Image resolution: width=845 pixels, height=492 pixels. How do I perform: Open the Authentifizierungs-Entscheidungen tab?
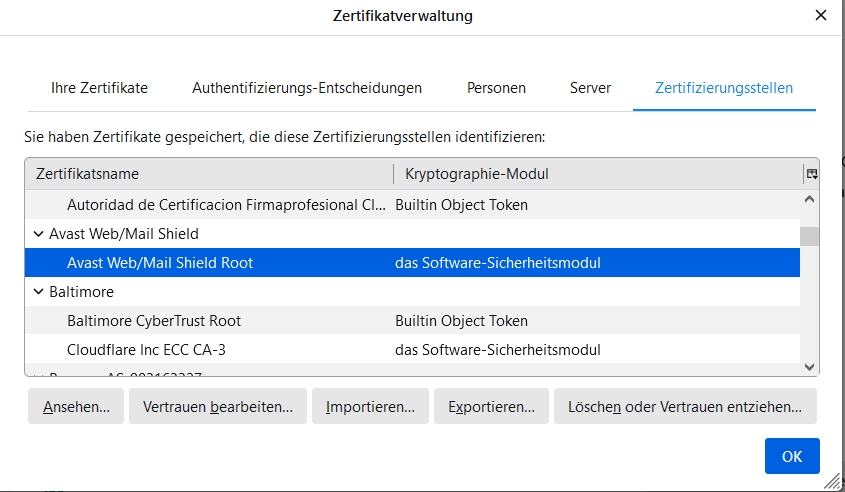click(307, 88)
